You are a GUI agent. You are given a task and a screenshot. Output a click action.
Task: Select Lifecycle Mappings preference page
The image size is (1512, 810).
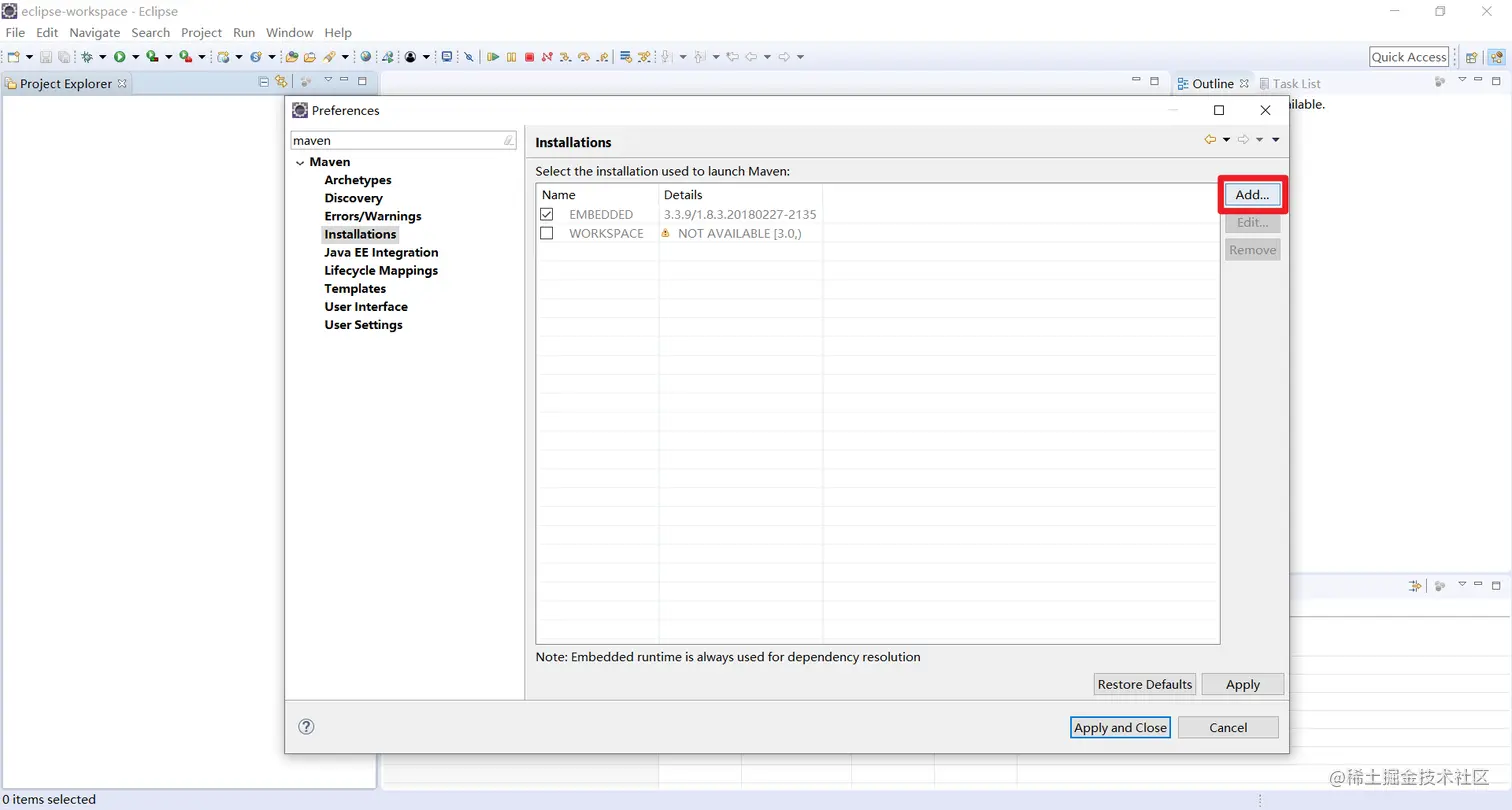pos(381,271)
